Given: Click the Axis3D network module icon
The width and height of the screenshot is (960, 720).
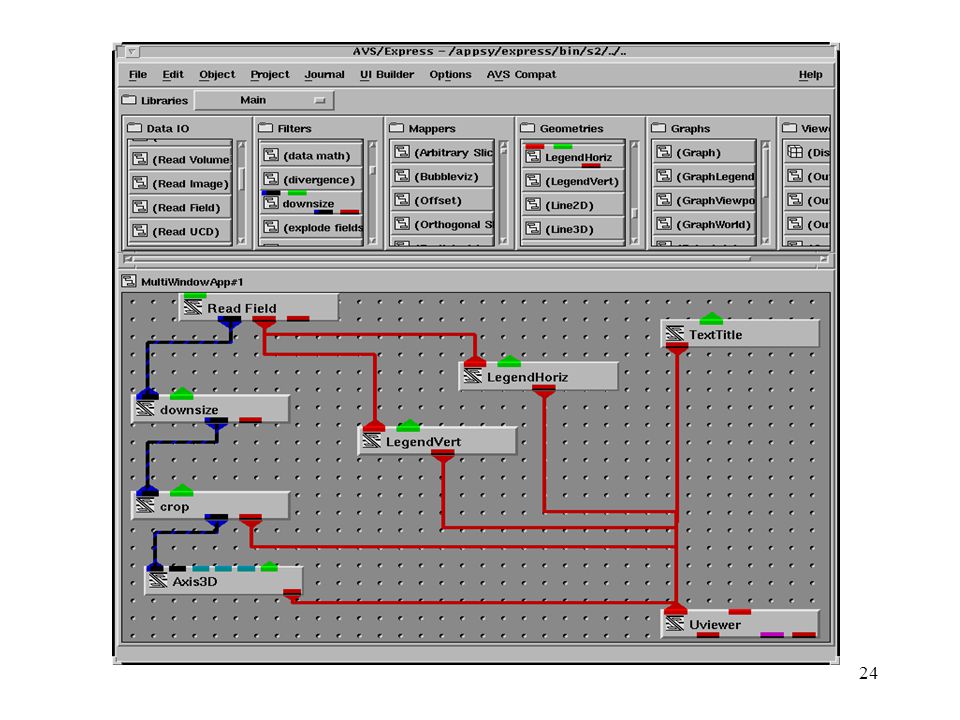Looking at the screenshot, I should [x=158, y=580].
